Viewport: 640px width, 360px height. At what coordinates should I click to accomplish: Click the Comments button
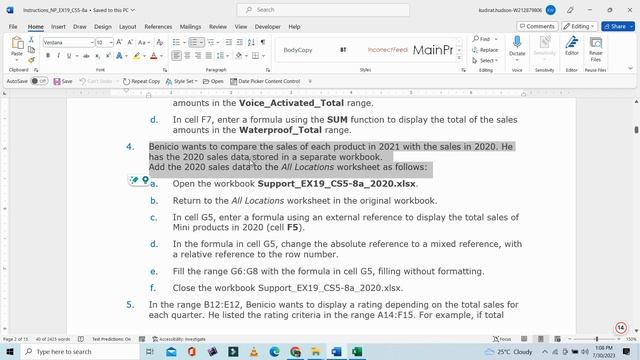pos(537,27)
